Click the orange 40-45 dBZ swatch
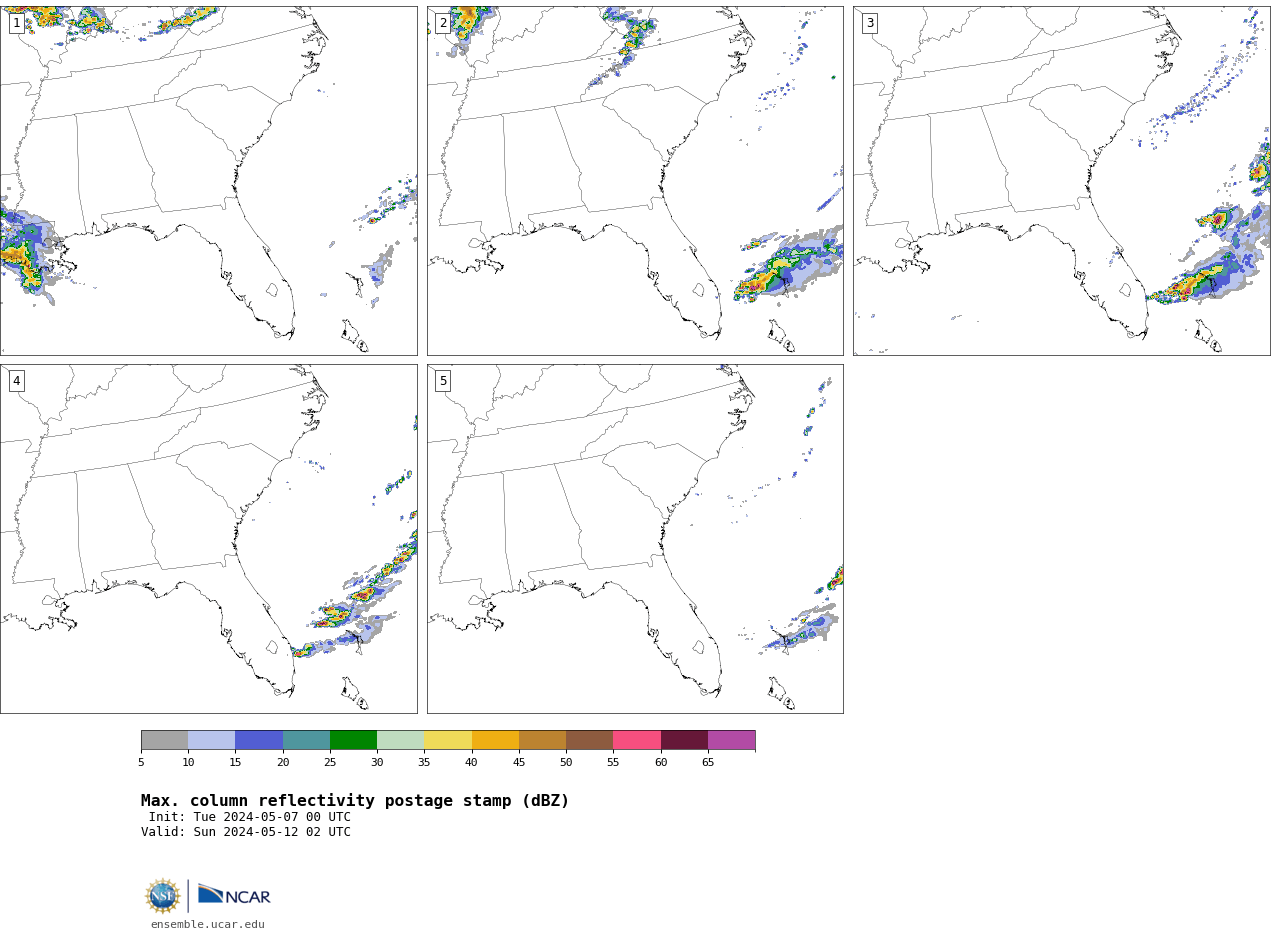This screenshot has height=936, width=1280. (495, 740)
